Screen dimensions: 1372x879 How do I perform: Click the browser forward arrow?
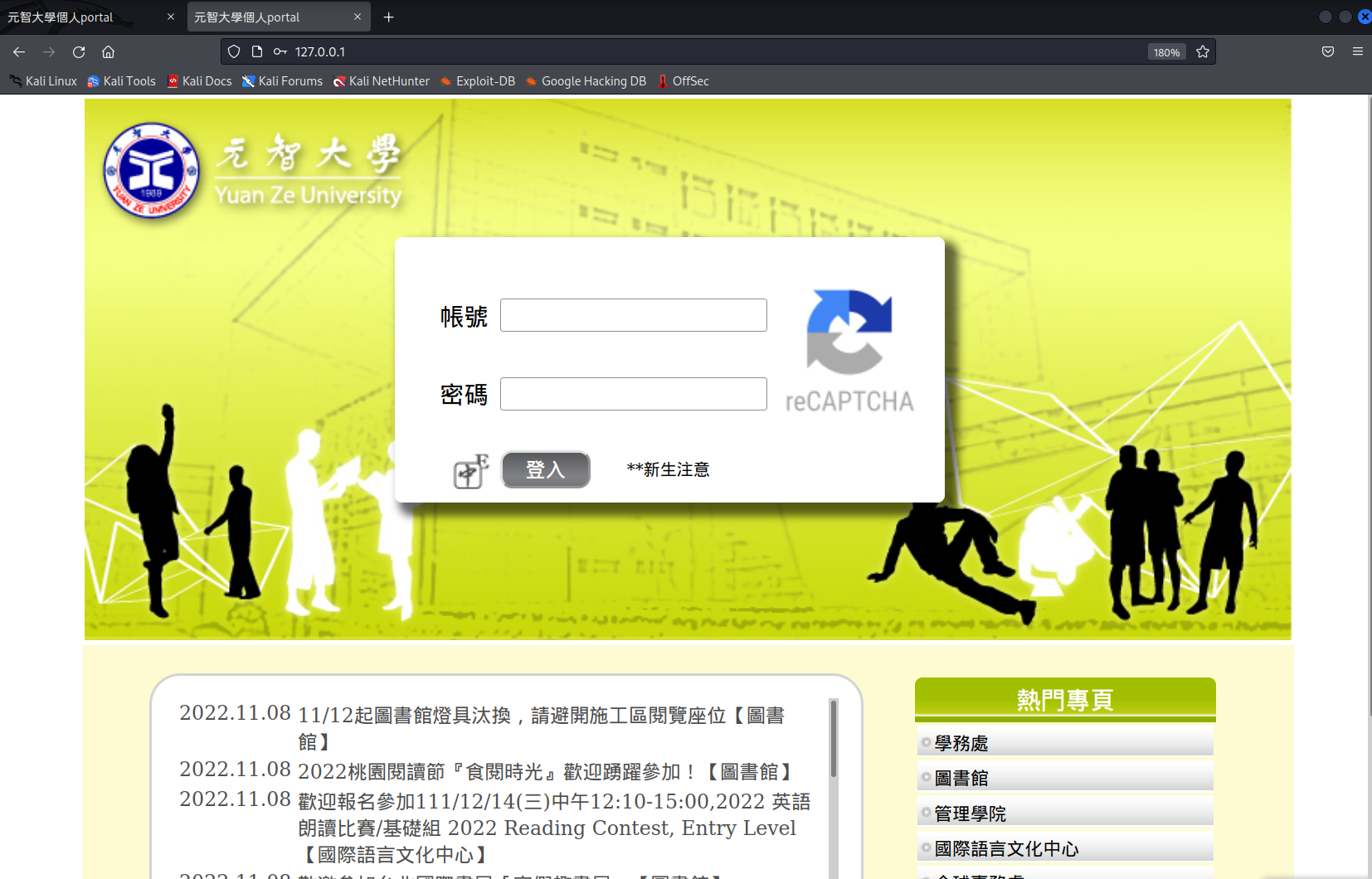(x=49, y=51)
